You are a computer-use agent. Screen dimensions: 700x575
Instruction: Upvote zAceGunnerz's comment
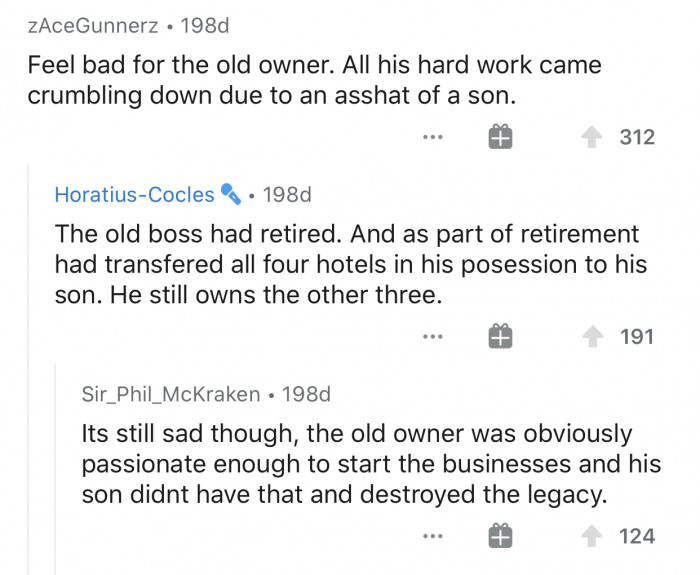[592, 137]
